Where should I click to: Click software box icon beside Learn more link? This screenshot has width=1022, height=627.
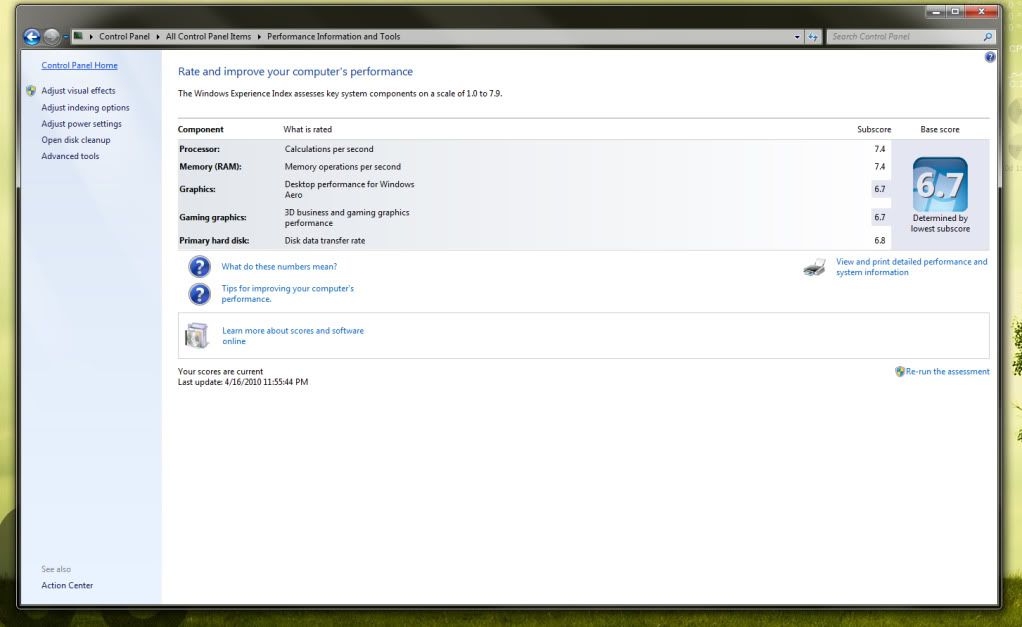[x=196, y=336]
